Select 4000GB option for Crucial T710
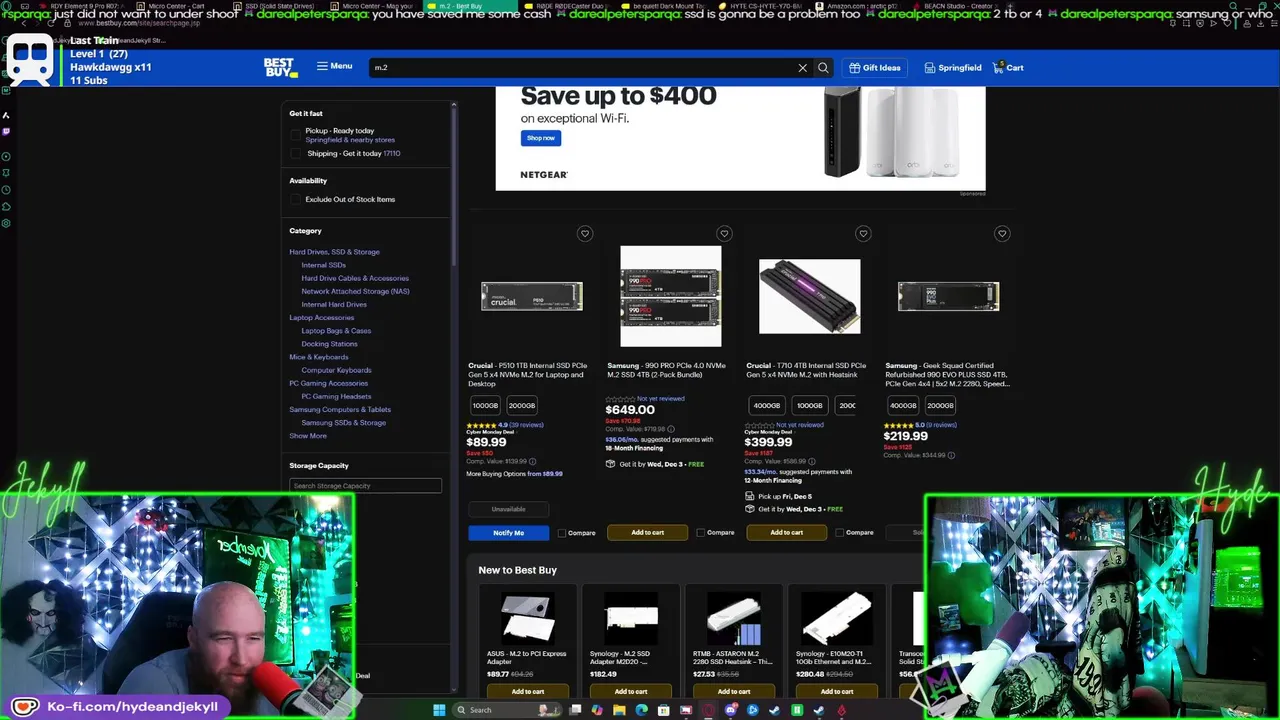Viewport: 1280px width, 720px height. (x=767, y=405)
